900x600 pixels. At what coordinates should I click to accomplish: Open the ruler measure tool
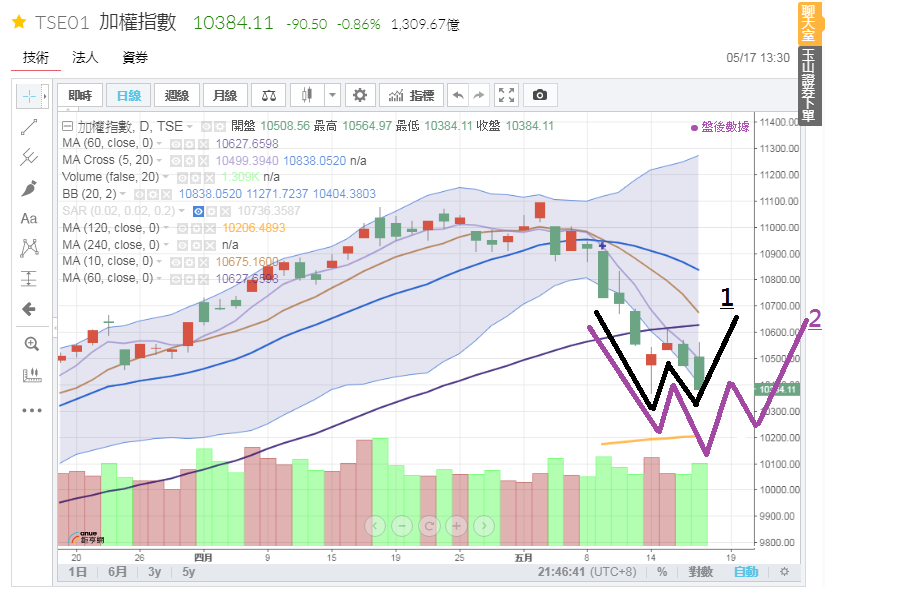32,376
